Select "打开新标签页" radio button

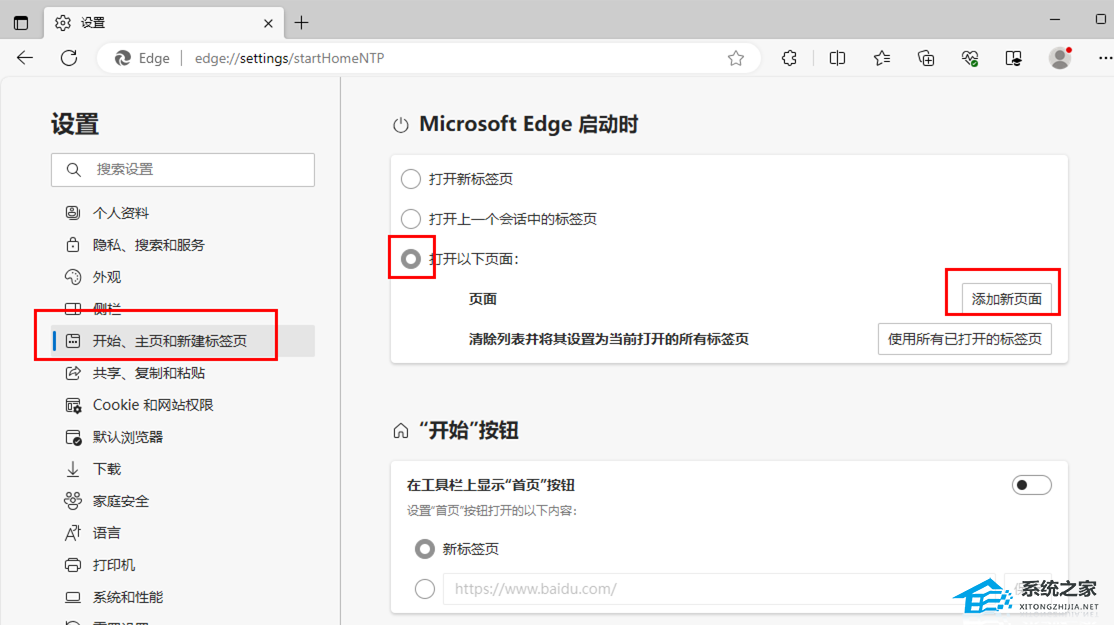coord(411,179)
